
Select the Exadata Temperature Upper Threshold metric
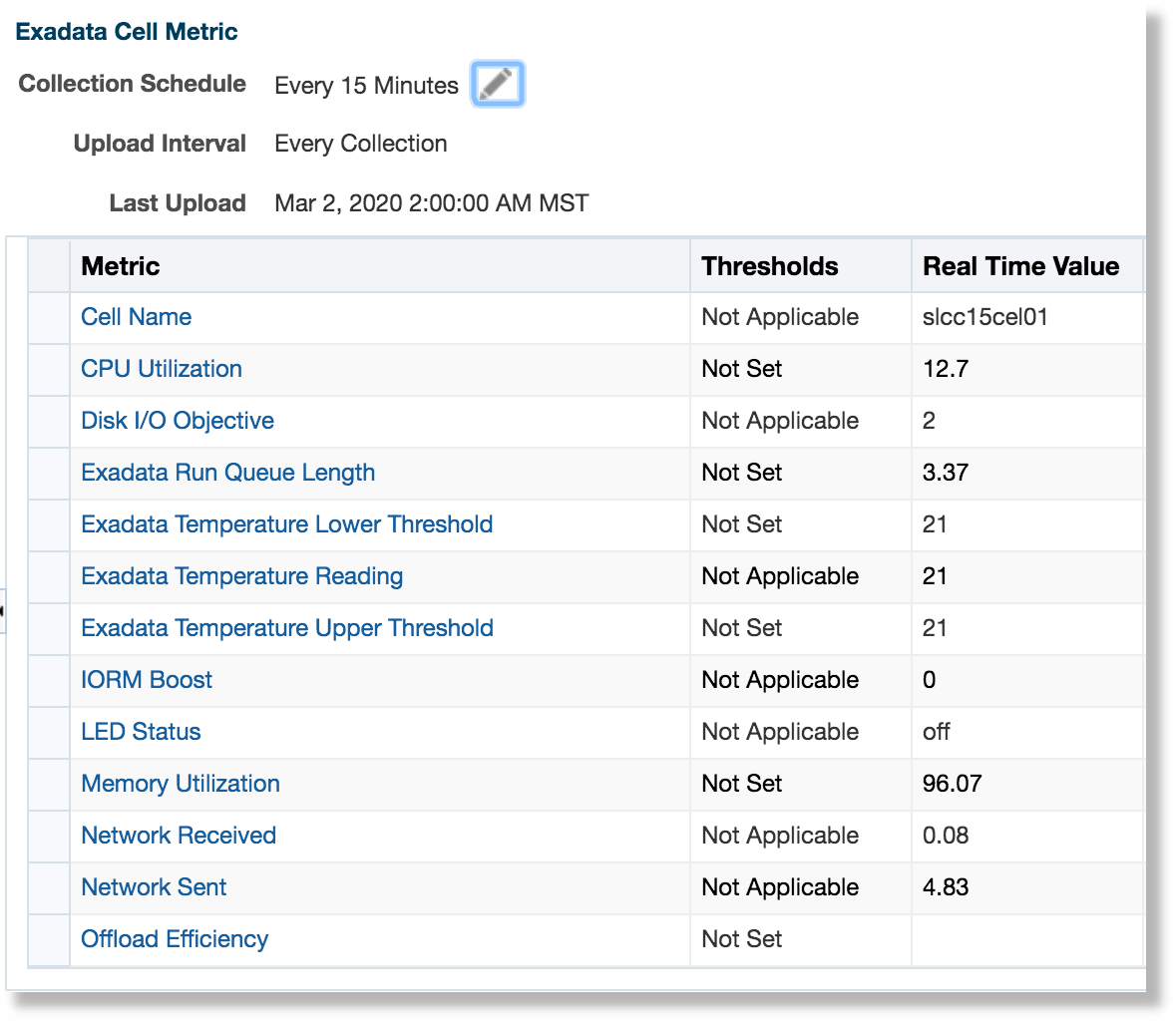286,628
